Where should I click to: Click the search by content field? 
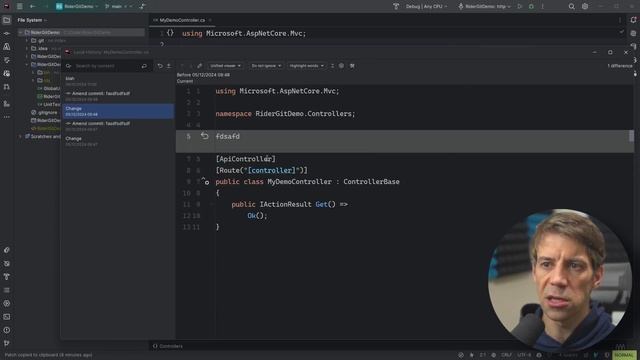click(x=107, y=66)
